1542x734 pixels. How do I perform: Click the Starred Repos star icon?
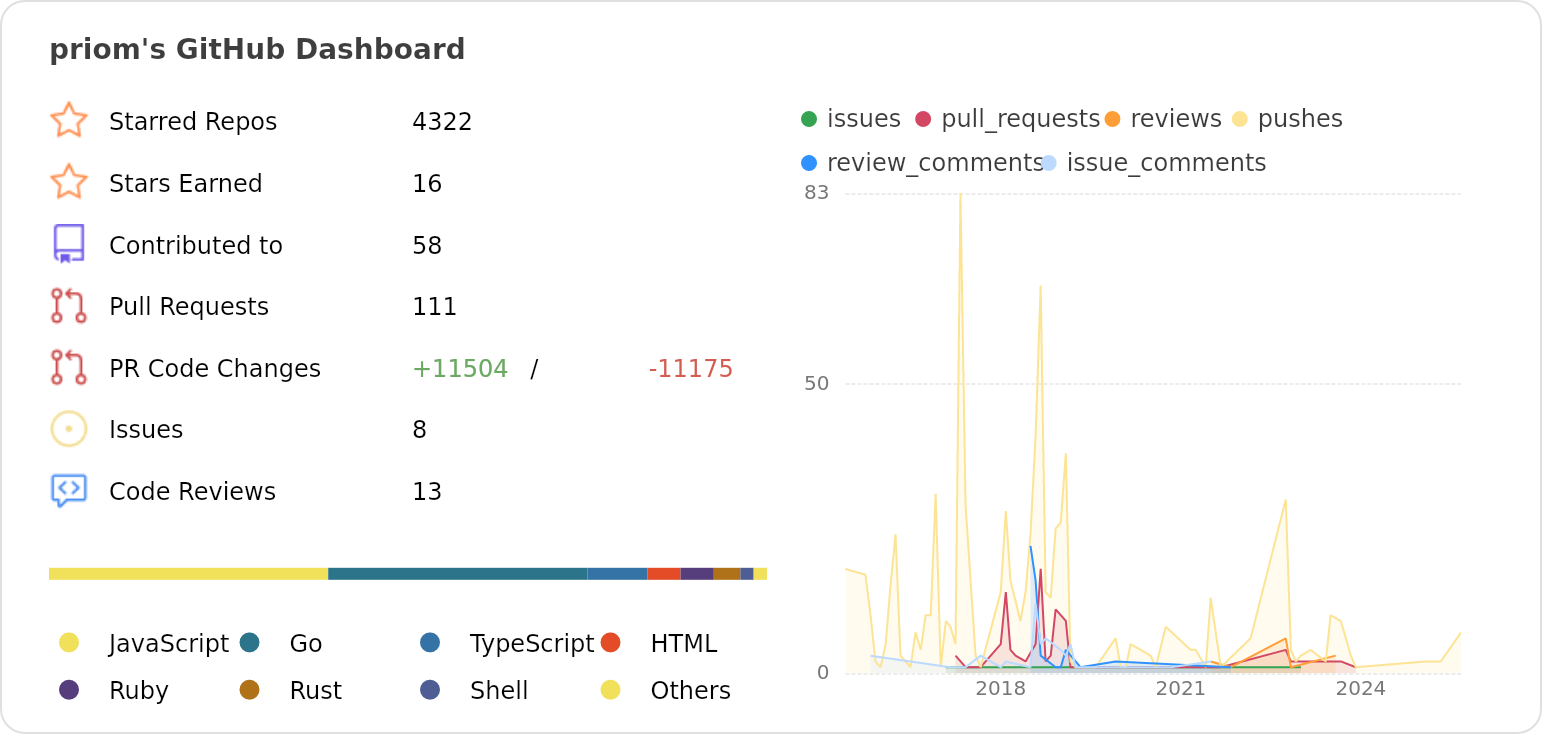pos(68,120)
